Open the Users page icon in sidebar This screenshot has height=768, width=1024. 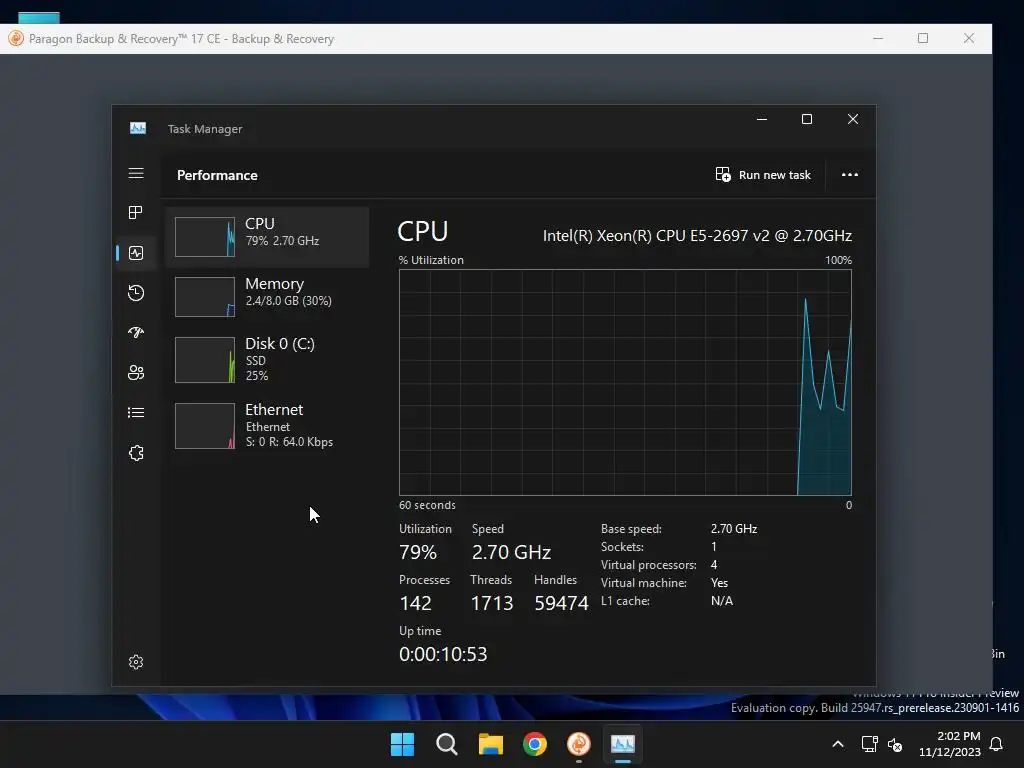click(136, 372)
